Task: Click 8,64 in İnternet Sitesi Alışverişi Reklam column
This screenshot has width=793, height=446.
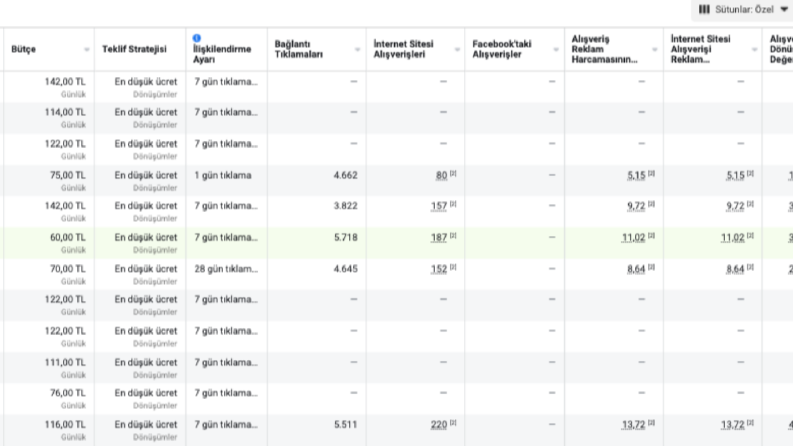Action: click(735, 269)
